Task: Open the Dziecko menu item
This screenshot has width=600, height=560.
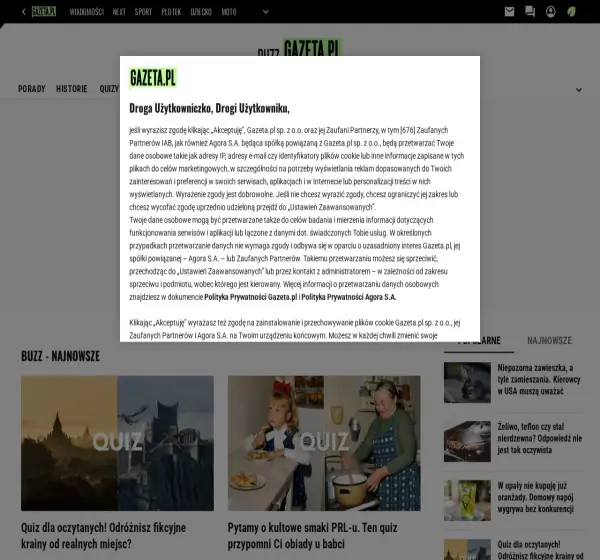Action: pyautogui.click(x=201, y=12)
